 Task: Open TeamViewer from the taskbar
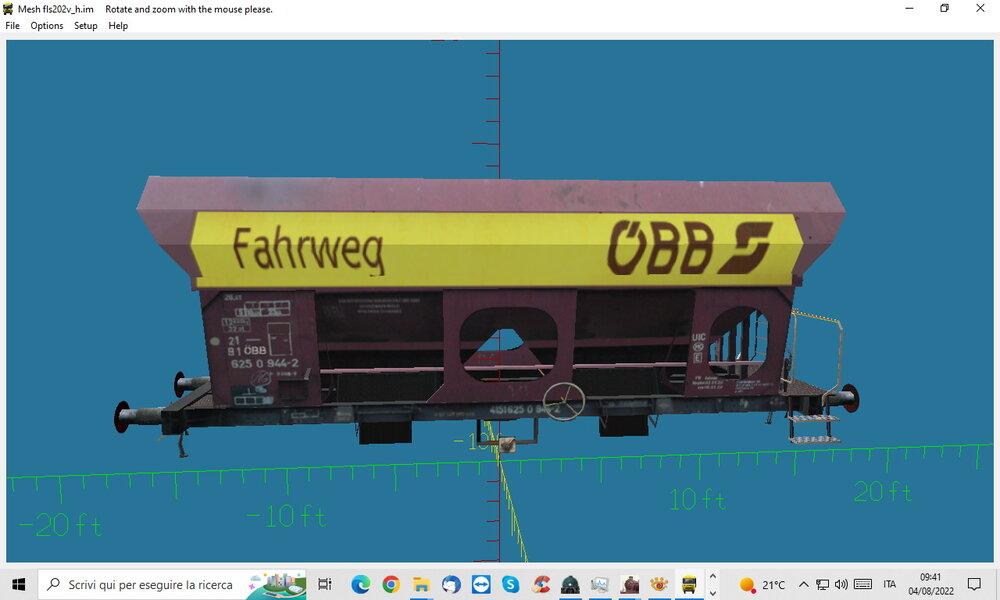tap(481, 584)
